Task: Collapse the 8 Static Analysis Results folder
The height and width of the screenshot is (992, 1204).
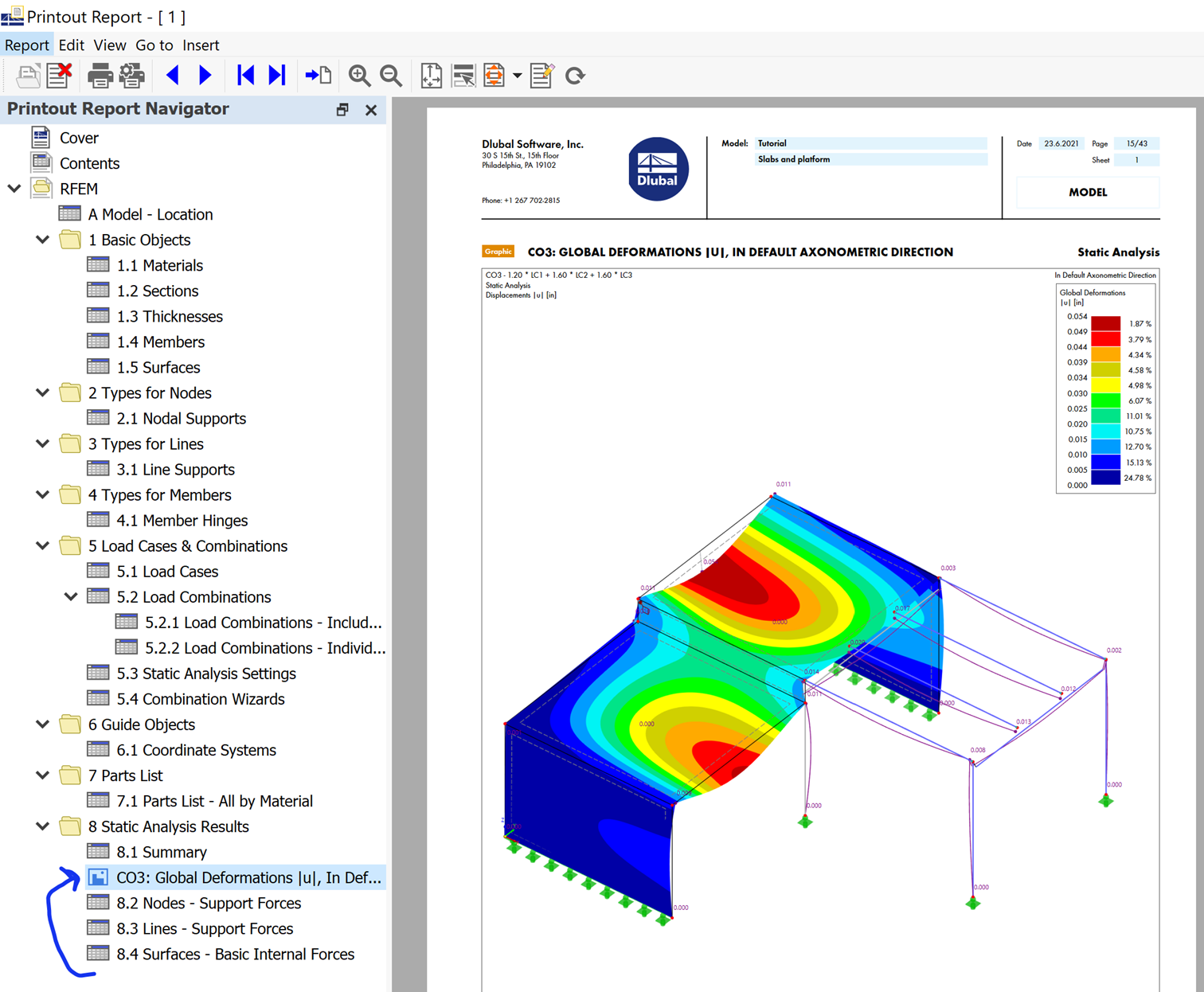Action: (43, 826)
